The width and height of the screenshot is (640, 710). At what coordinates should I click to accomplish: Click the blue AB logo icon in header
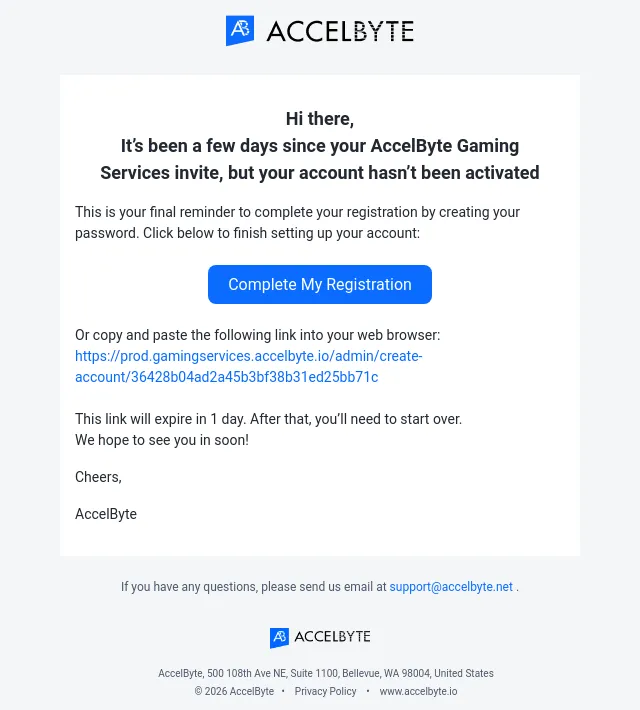[x=240, y=30]
